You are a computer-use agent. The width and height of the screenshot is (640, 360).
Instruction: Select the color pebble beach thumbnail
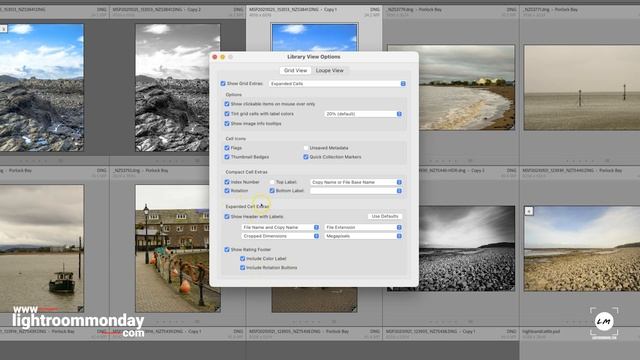582,249
